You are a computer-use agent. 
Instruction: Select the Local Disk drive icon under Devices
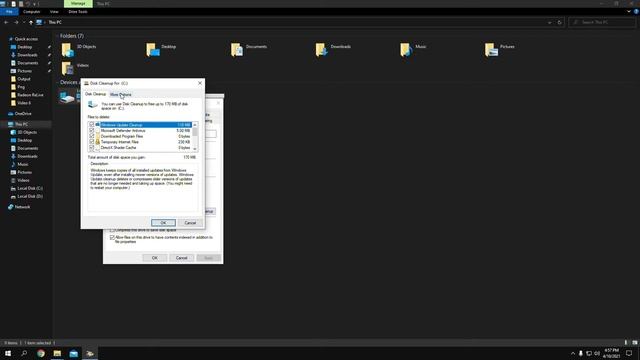pyautogui.click(x=67, y=97)
